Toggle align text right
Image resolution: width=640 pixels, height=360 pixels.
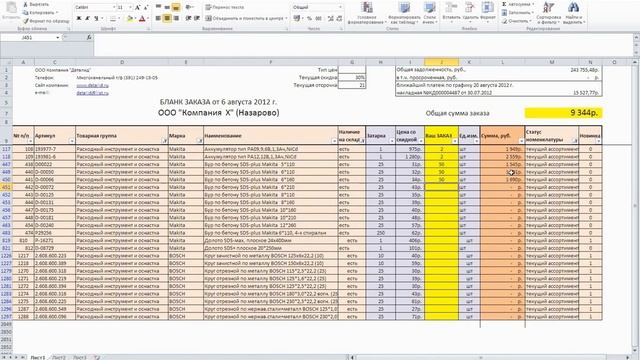pyautogui.click(x=176, y=18)
